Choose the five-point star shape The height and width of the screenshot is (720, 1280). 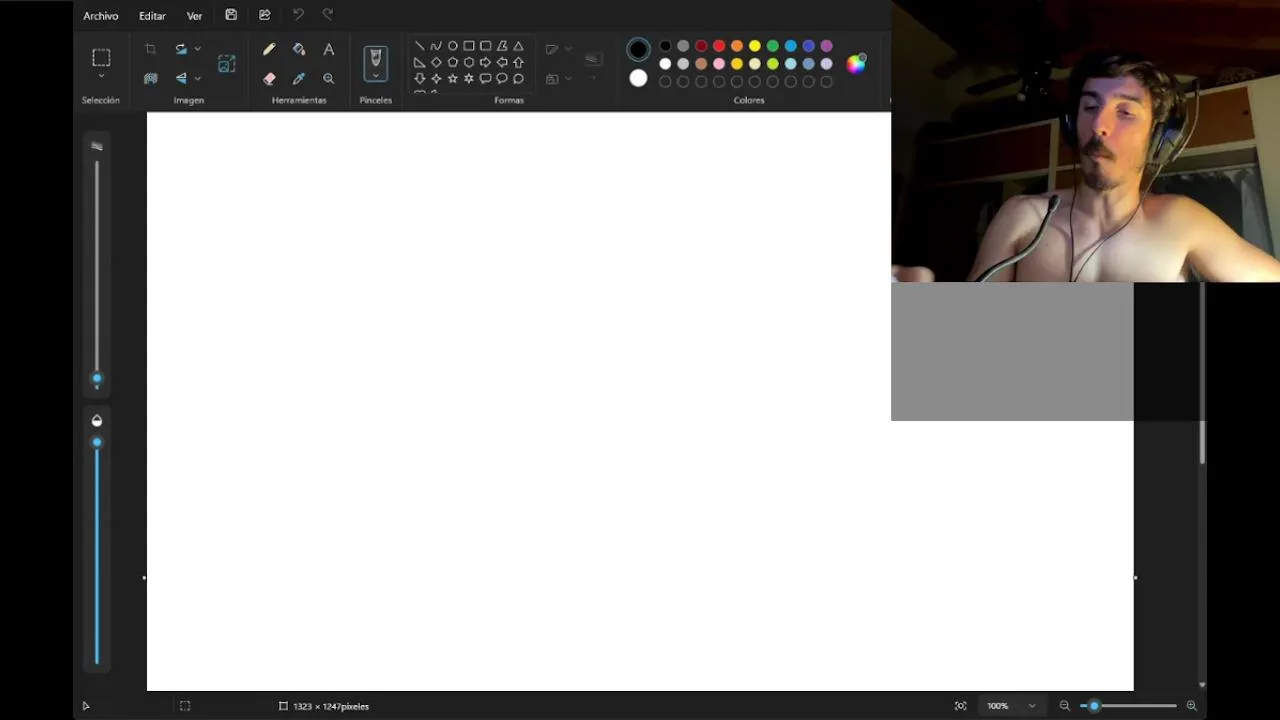[x=452, y=78]
